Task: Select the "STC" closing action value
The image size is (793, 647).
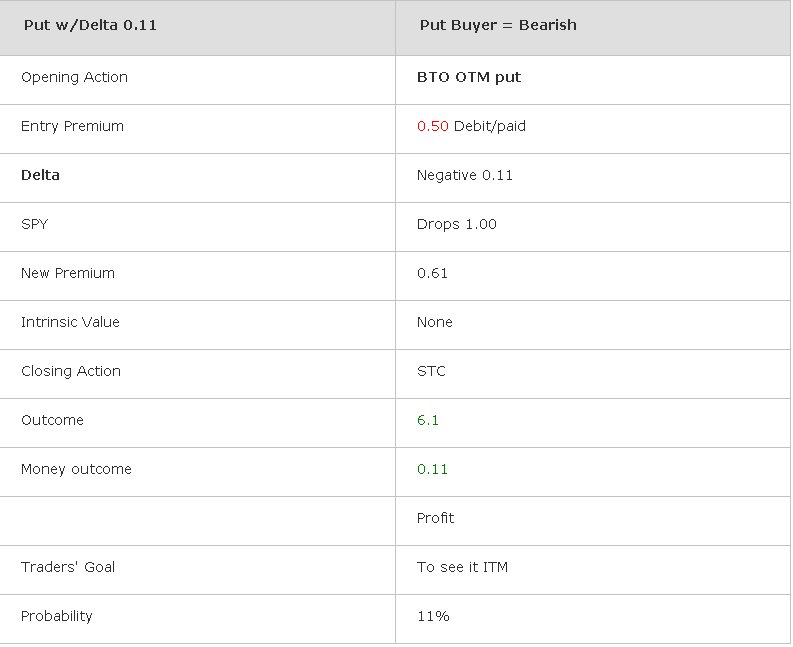Action: coord(431,371)
